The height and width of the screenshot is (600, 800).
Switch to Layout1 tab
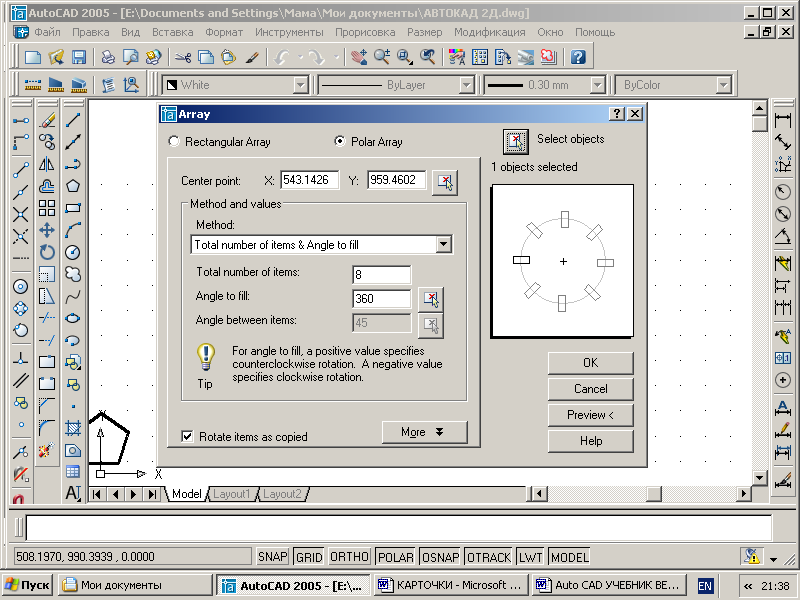(232, 494)
